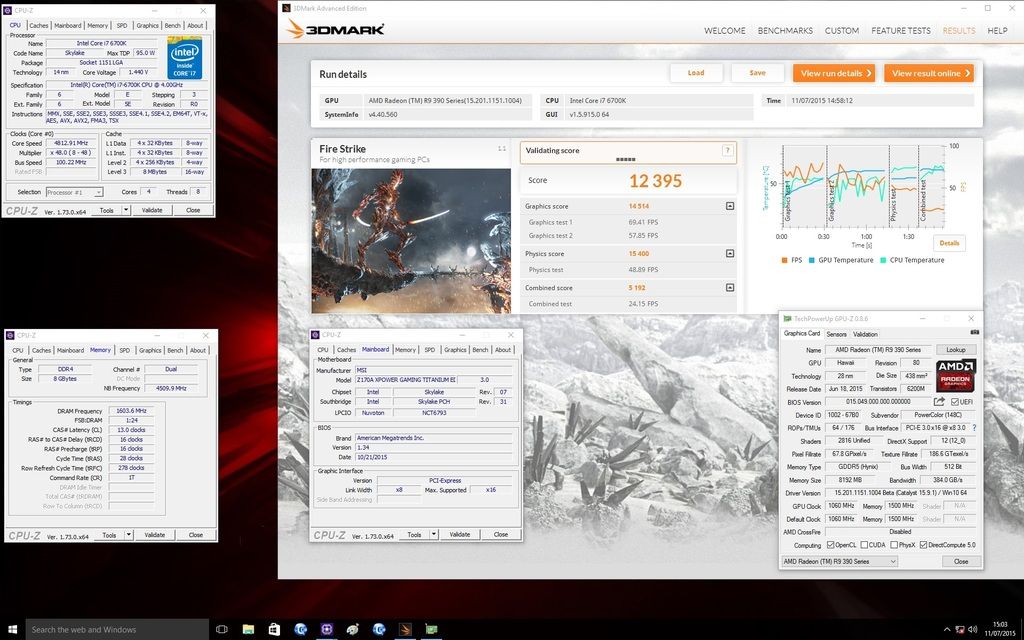The image size is (1024, 640).
Task: Click the DRAM Frequency value 1603.6 MHz
Action: [x=131, y=411]
